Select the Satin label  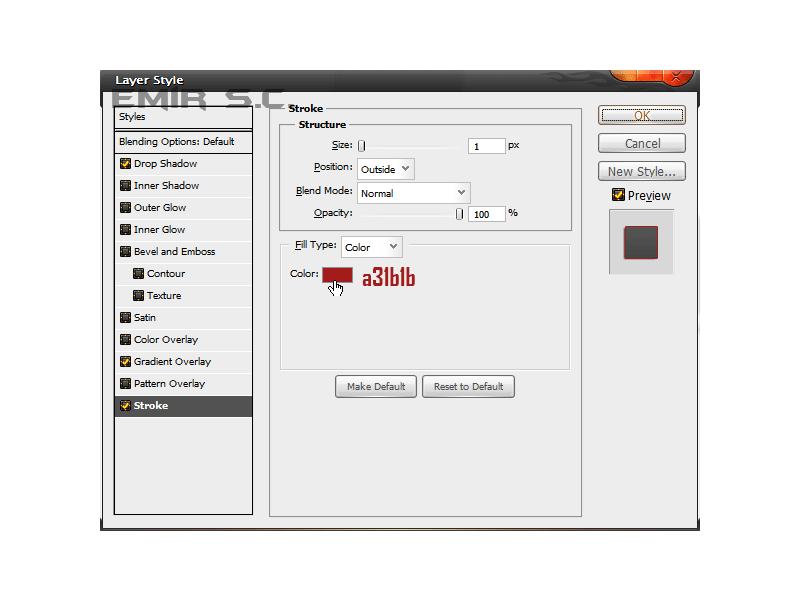tap(145, 317)
